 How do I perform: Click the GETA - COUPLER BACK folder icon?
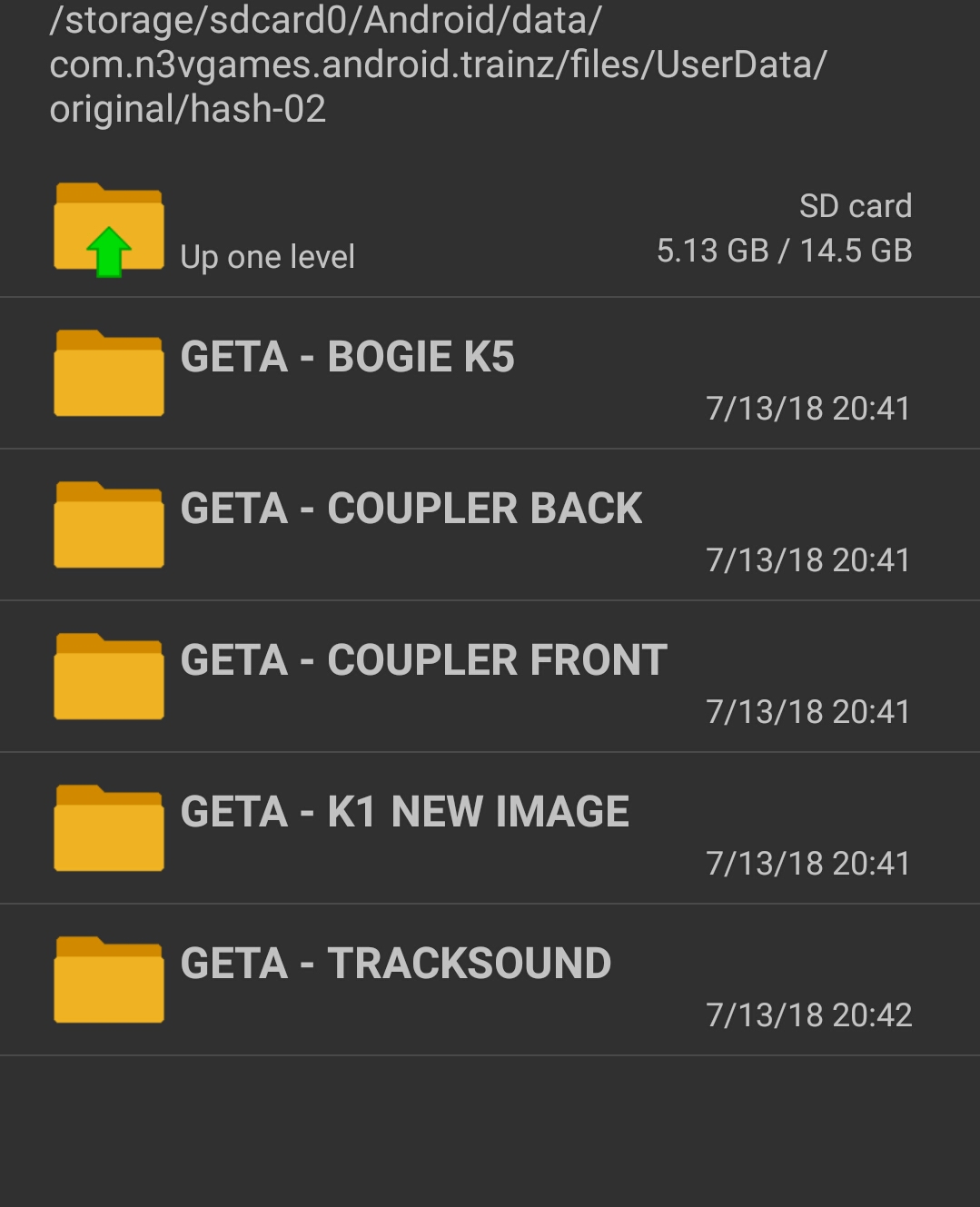pos(109,525)
